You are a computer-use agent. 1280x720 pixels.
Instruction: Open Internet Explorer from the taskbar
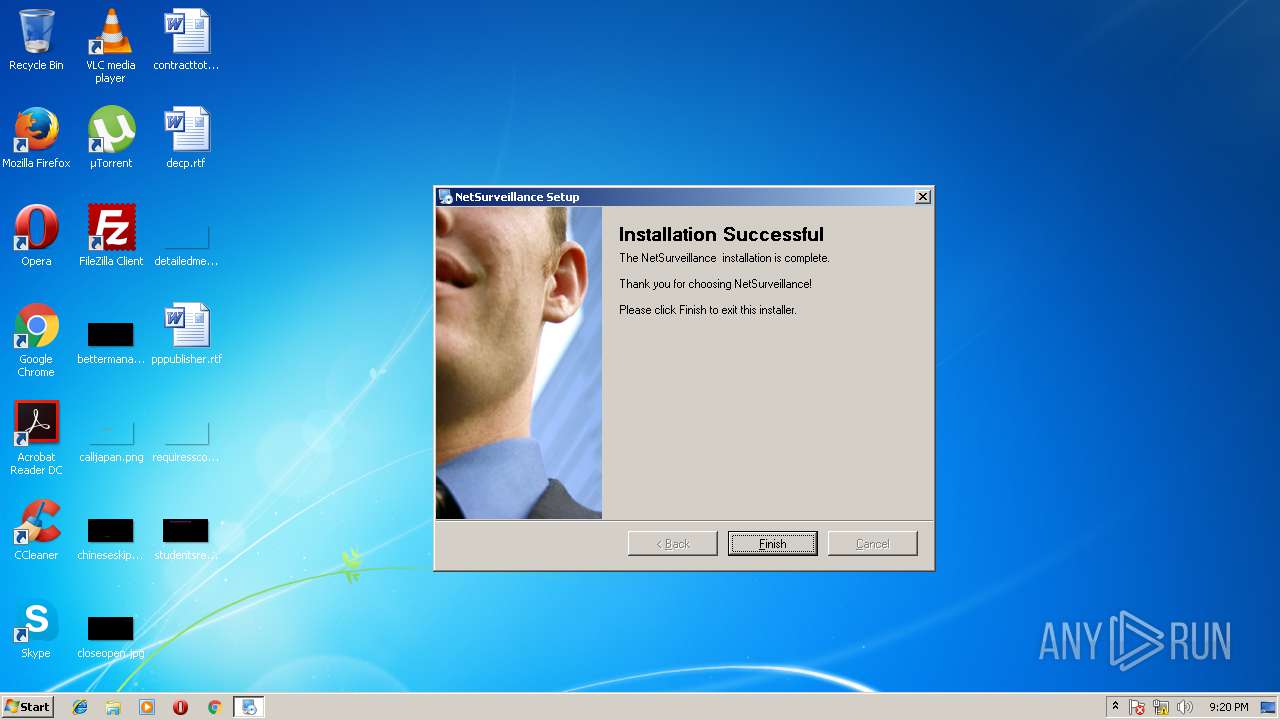[x=80, y=707]
